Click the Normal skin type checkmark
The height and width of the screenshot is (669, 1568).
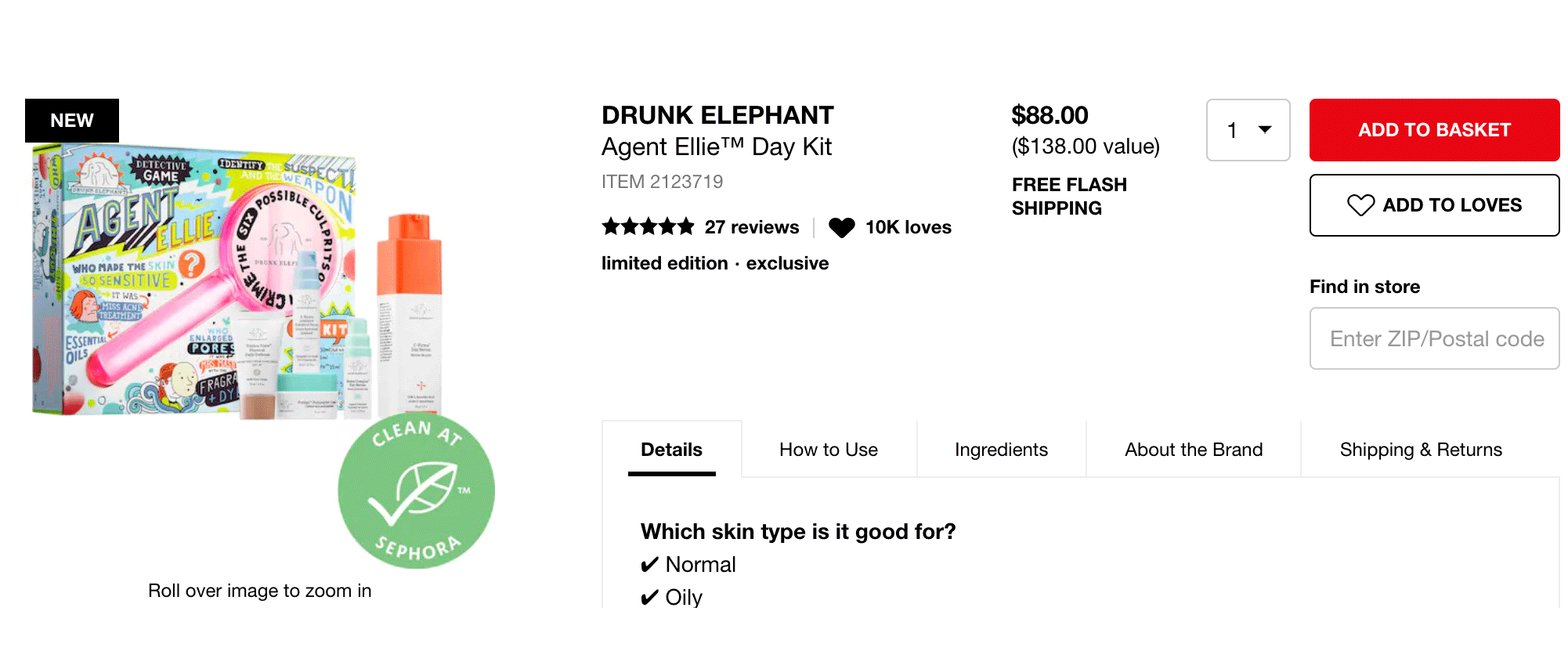tap(649, 565)
